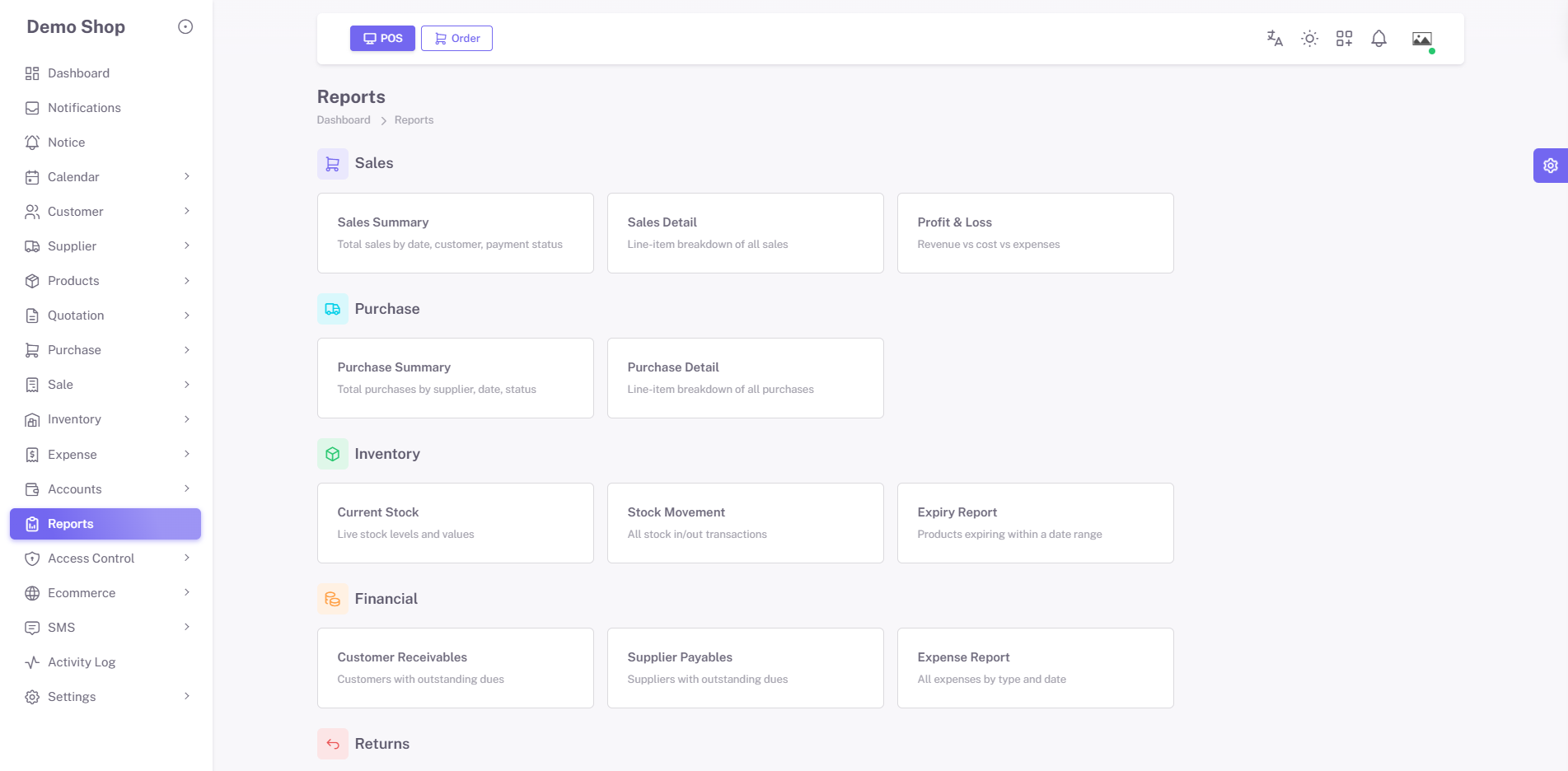Open the language translation icon
1568x771 pixels.
click(x=1275, y=39)
